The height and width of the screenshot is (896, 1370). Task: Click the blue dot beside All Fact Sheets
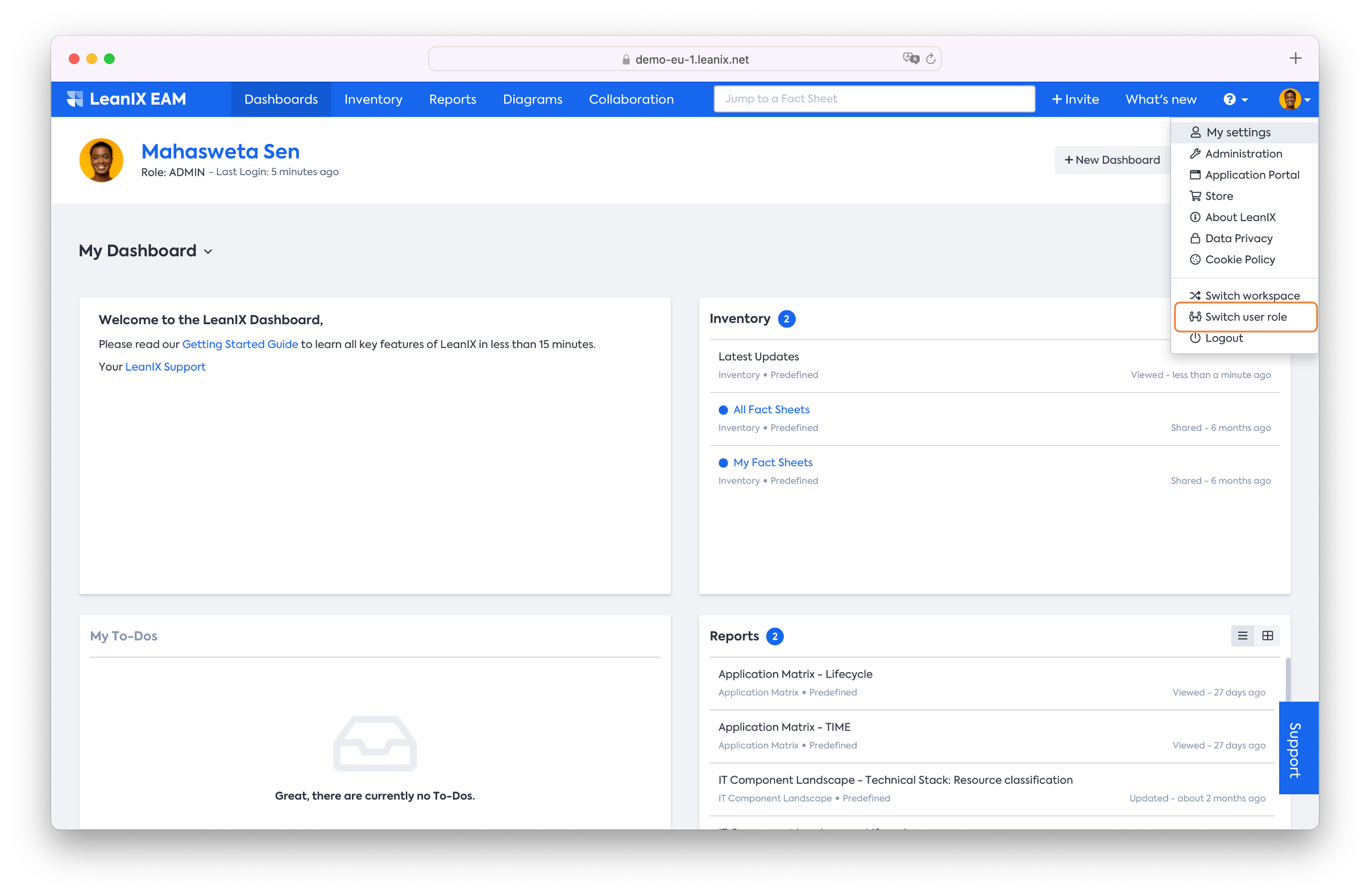(723, 410)
